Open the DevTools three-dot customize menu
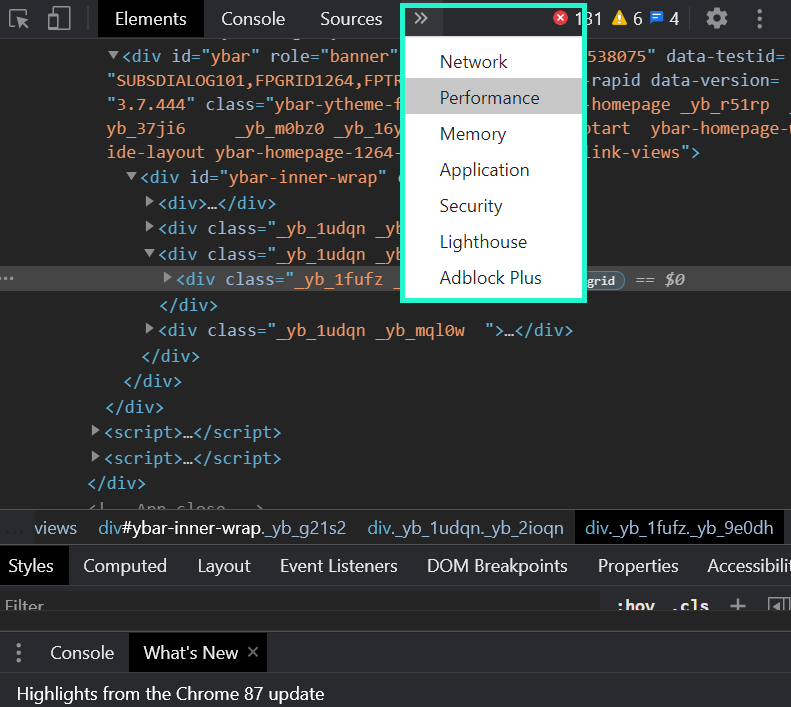Screen dimensions: 791x707 point(759,19)
